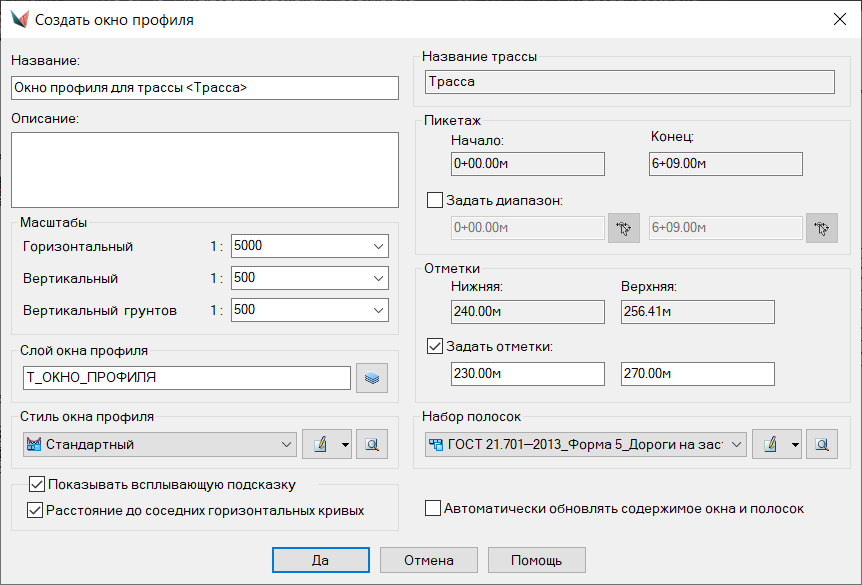Open the Горизонтальный scale dropdown
This screenshot has height=585, width=862.
[377, 246]
